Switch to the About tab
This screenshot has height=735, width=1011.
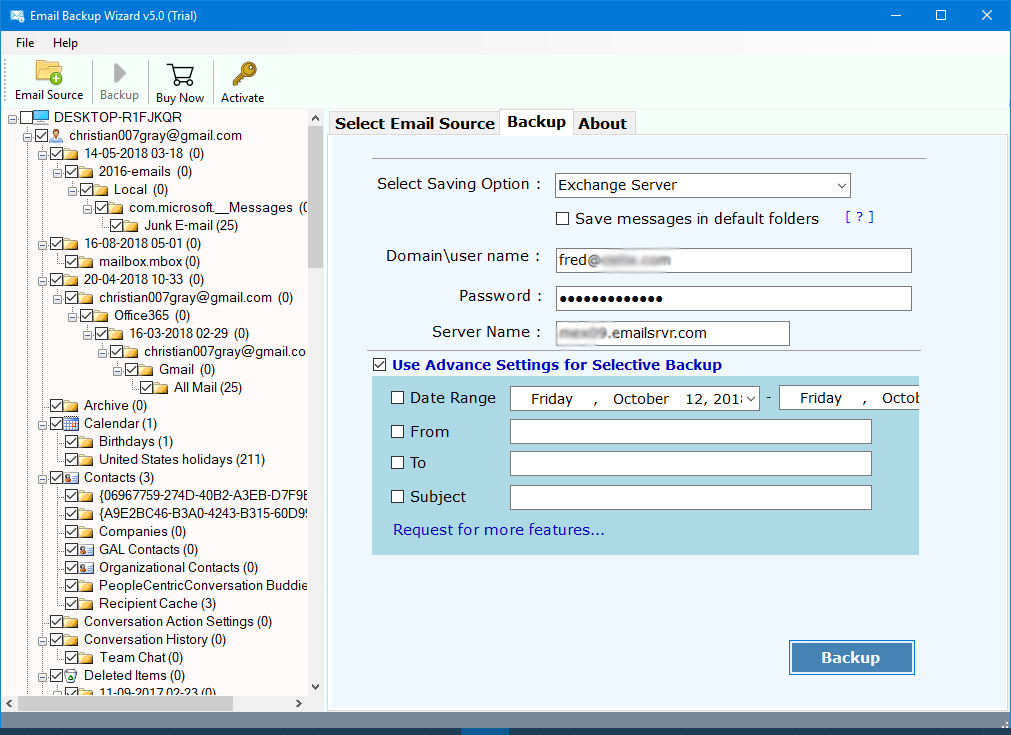[602, 123]
